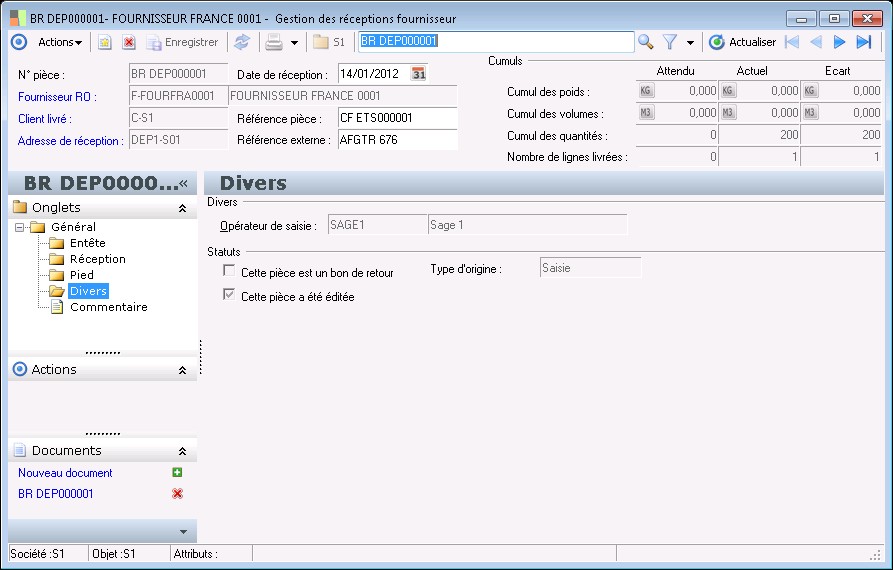Open the calendar date picker icon

[x=419, y=74]
